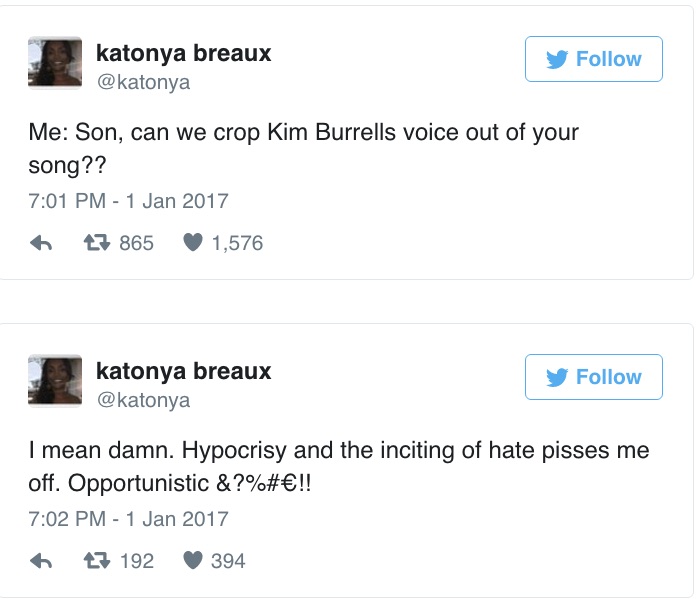The width and height of the screenshot is (696, 599).
Task: Retweet the tweet with 865 retweets
Action: point(95,243)
